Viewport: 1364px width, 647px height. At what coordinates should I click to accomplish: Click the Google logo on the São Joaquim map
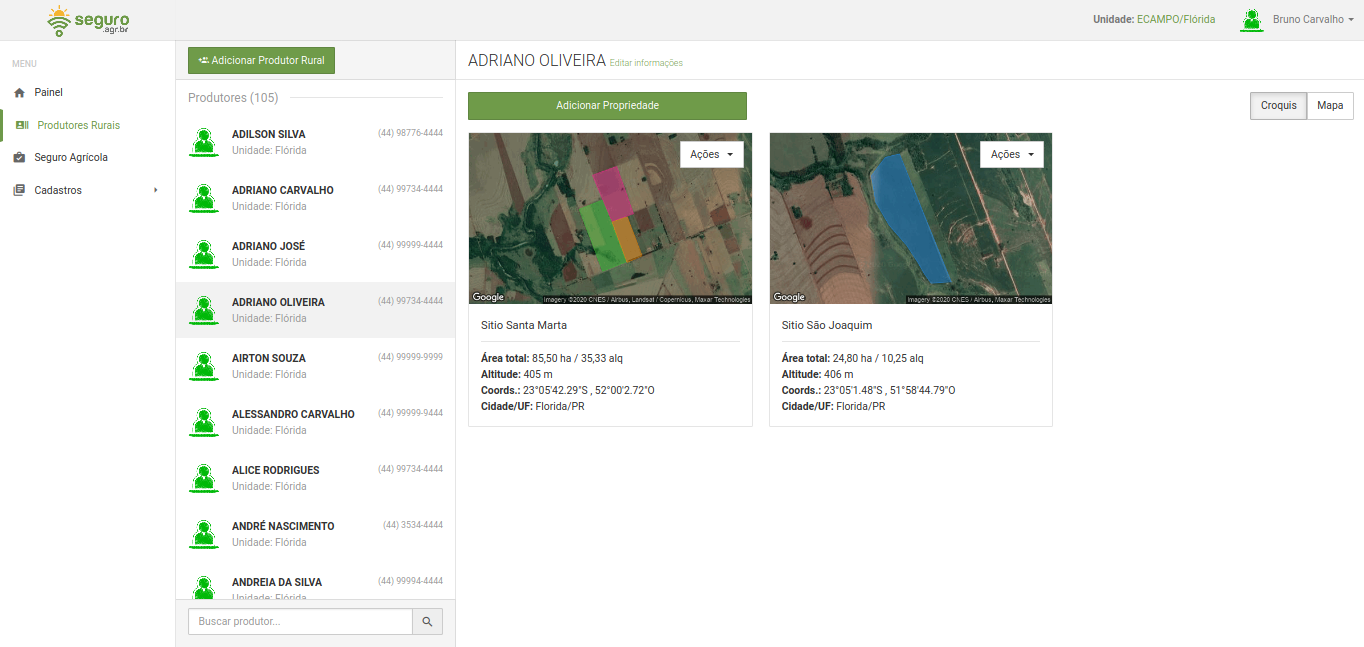coord(789,297)
